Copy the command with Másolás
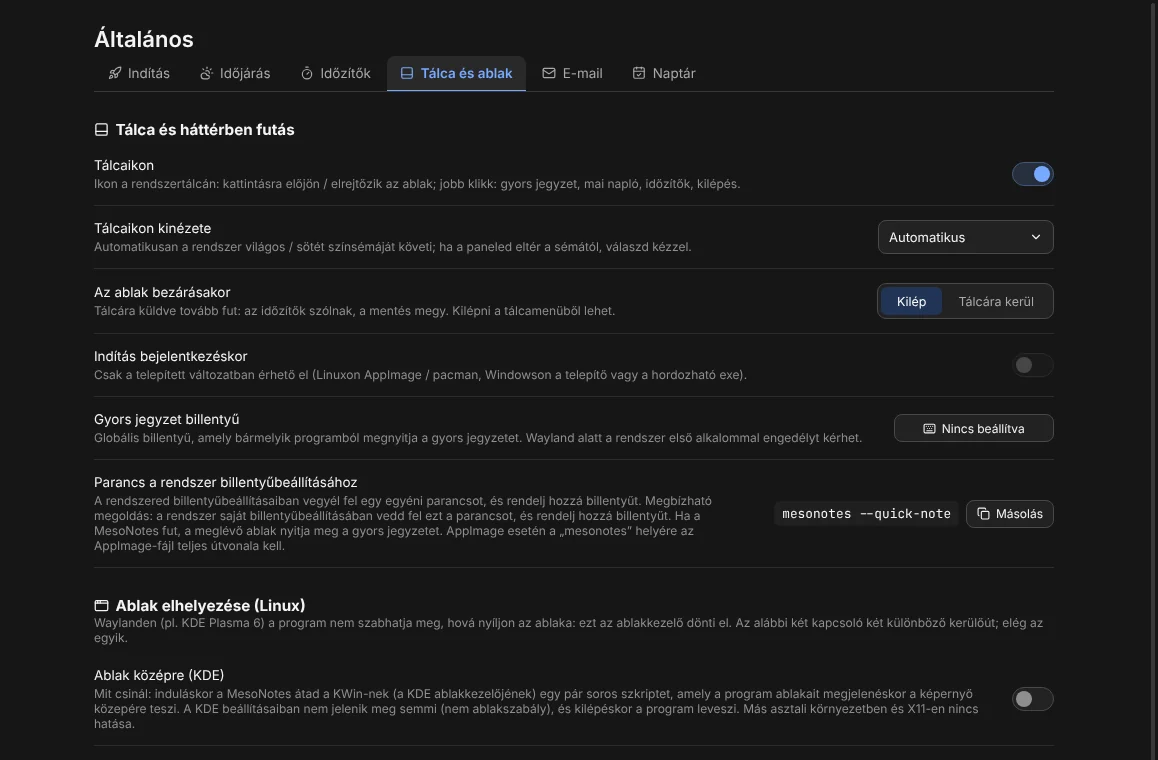1158x760 pixels. pos(1010,513)
